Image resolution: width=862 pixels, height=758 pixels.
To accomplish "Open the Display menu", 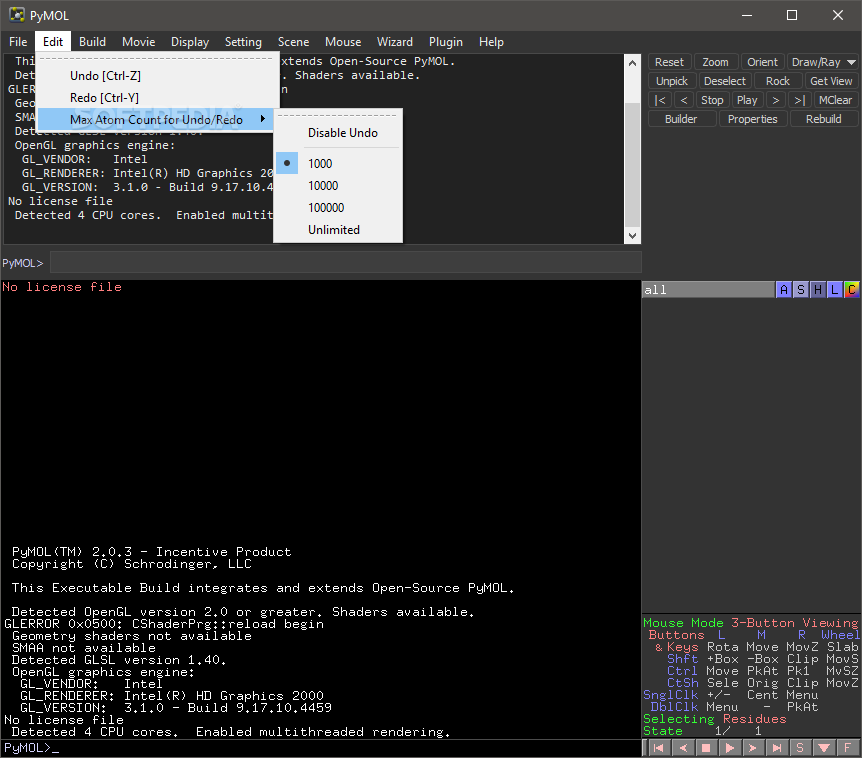I will coord(190,42).
